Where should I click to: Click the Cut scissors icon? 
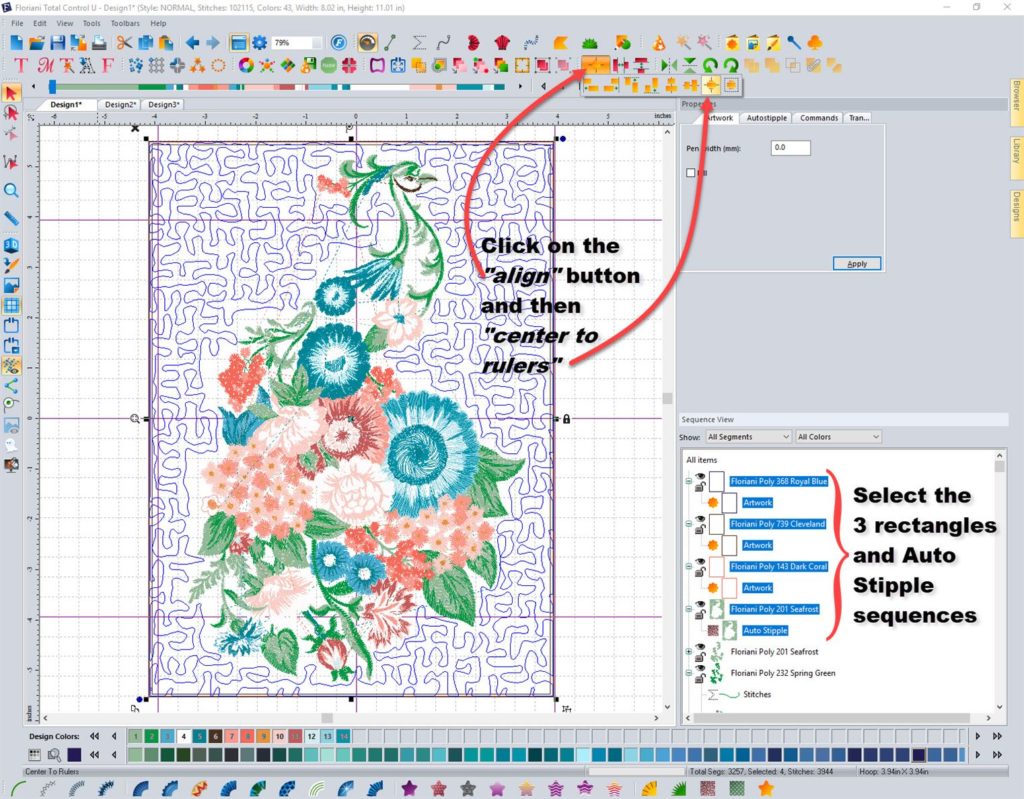[124, 43]
